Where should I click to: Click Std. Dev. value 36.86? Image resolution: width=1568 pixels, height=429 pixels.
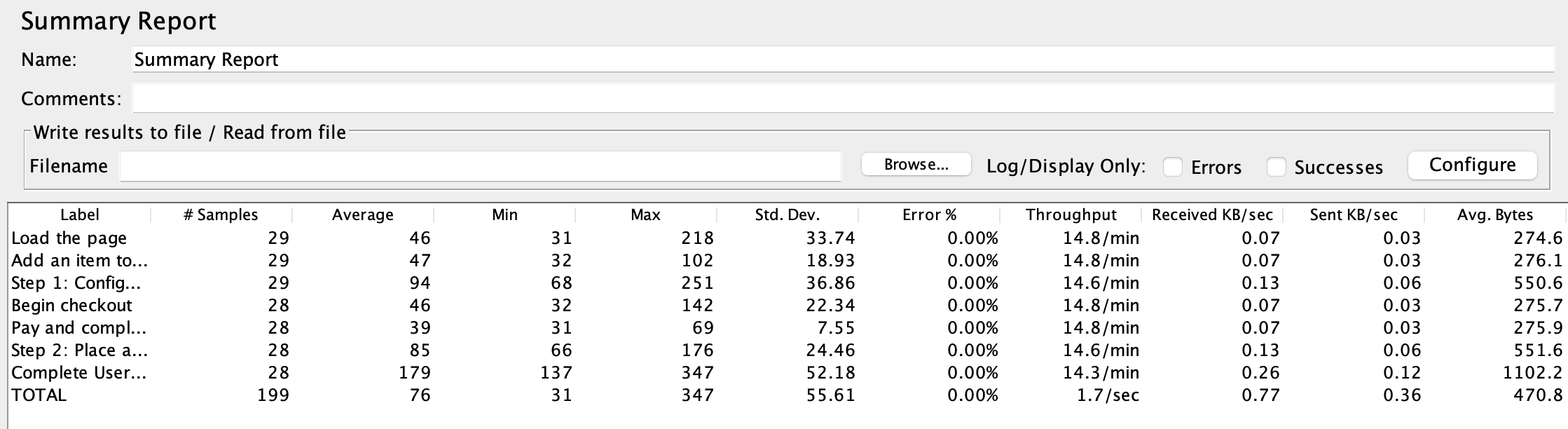click(x=830, y=283)
